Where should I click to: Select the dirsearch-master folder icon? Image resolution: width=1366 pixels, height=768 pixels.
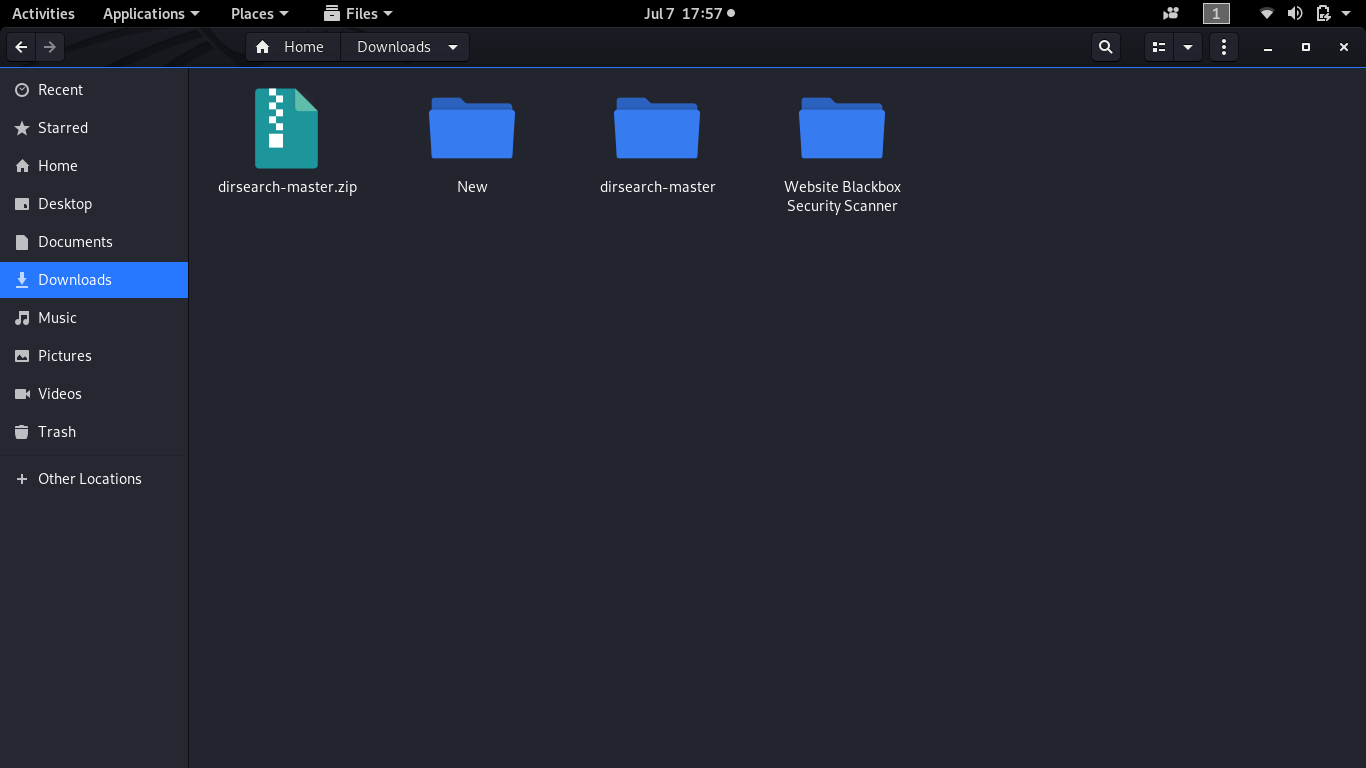point(657,128)
